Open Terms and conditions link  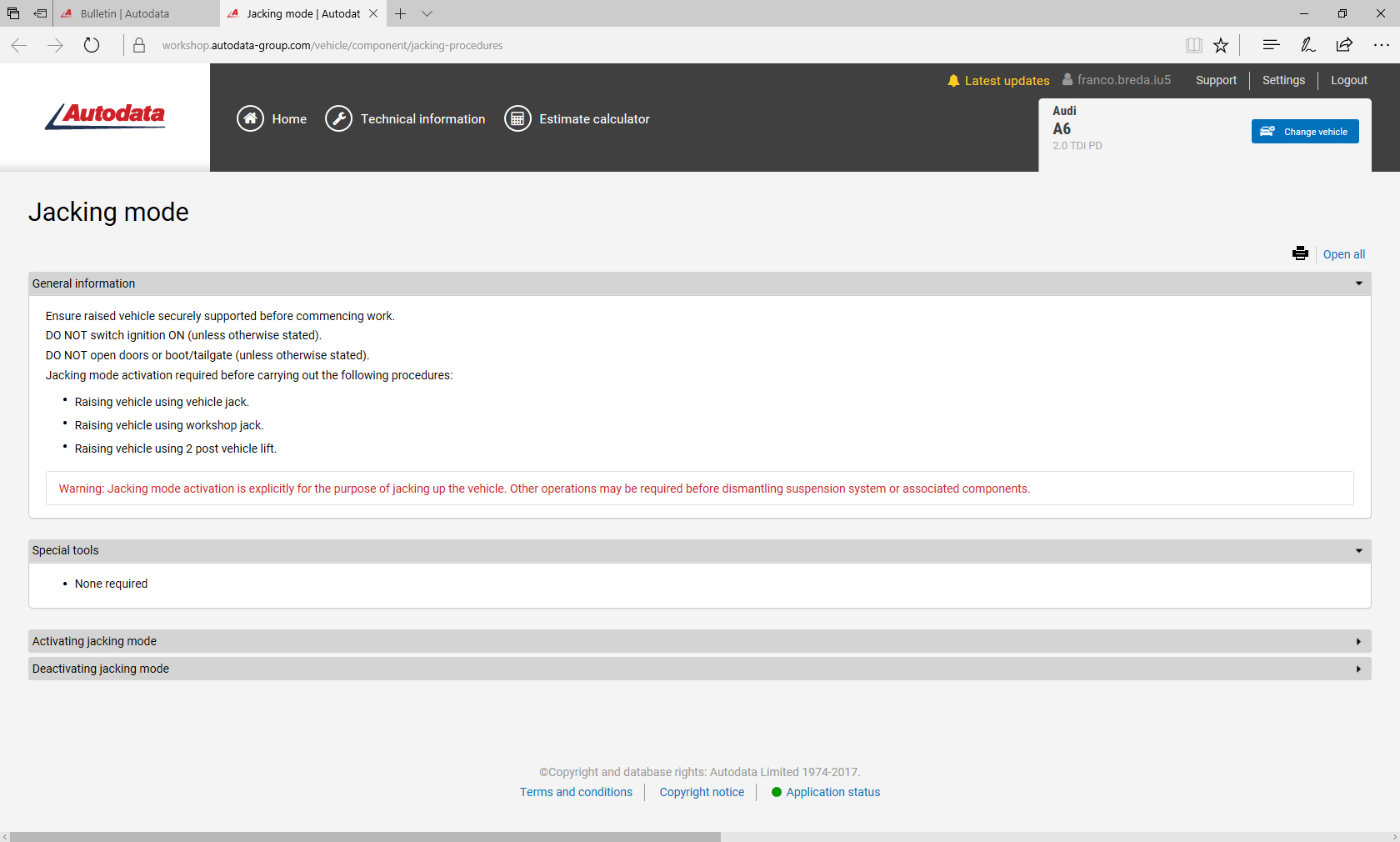[576, 792]
